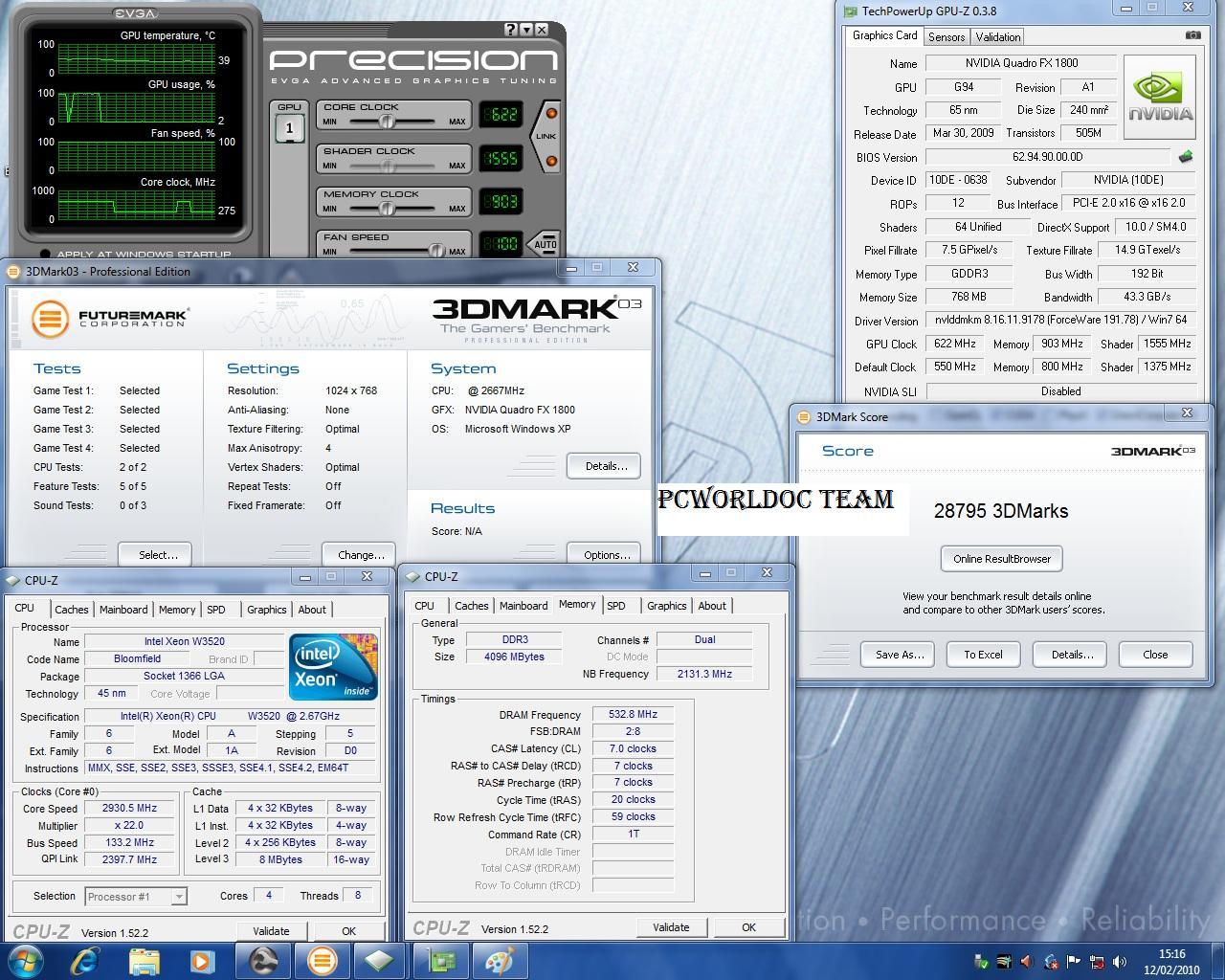Viewport: 1225px width, 980px height.
Task: Open the Windows Start menu
Action: 25,960
